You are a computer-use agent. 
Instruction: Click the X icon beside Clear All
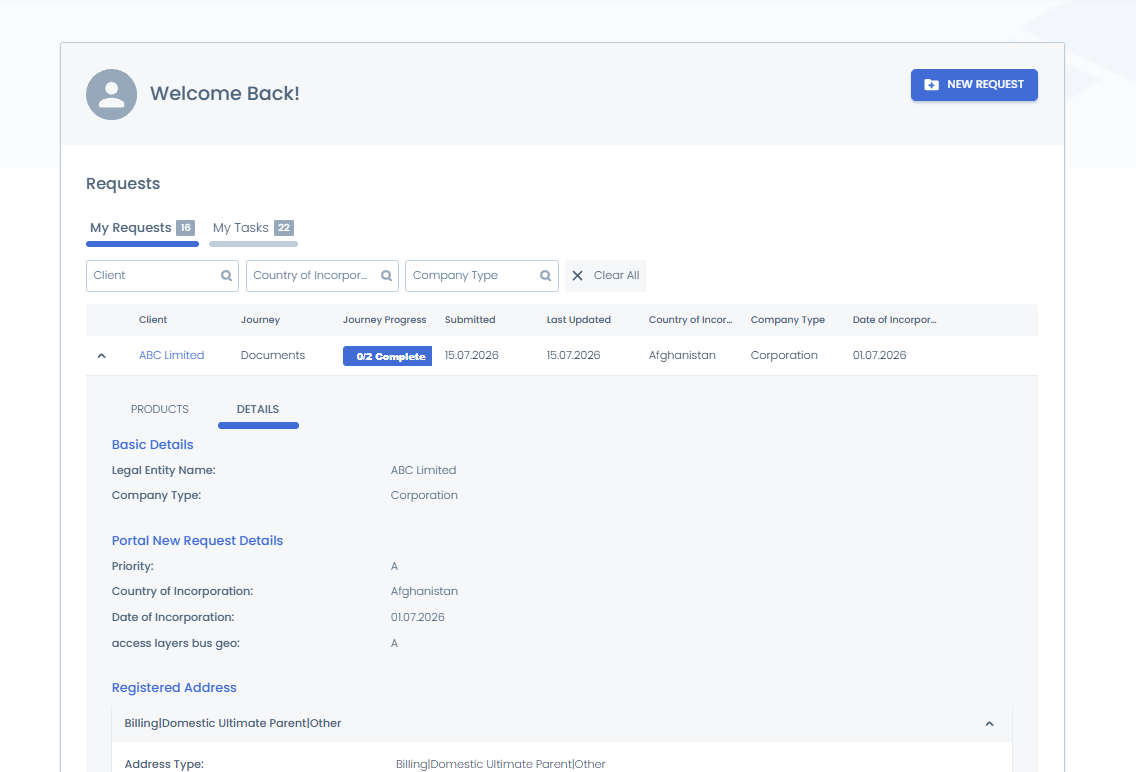[x=577, y=276]
